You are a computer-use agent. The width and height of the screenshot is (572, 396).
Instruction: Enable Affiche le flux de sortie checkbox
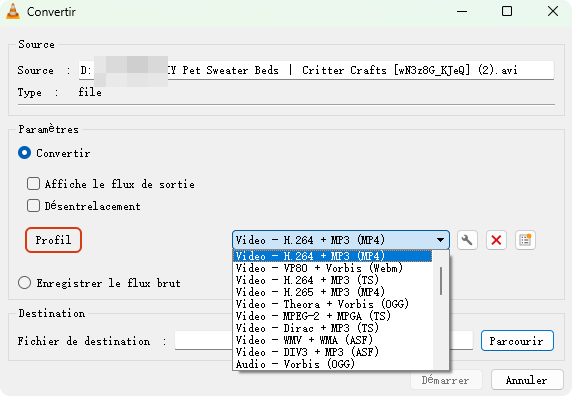pyautogui.click(x=33, y=184)
